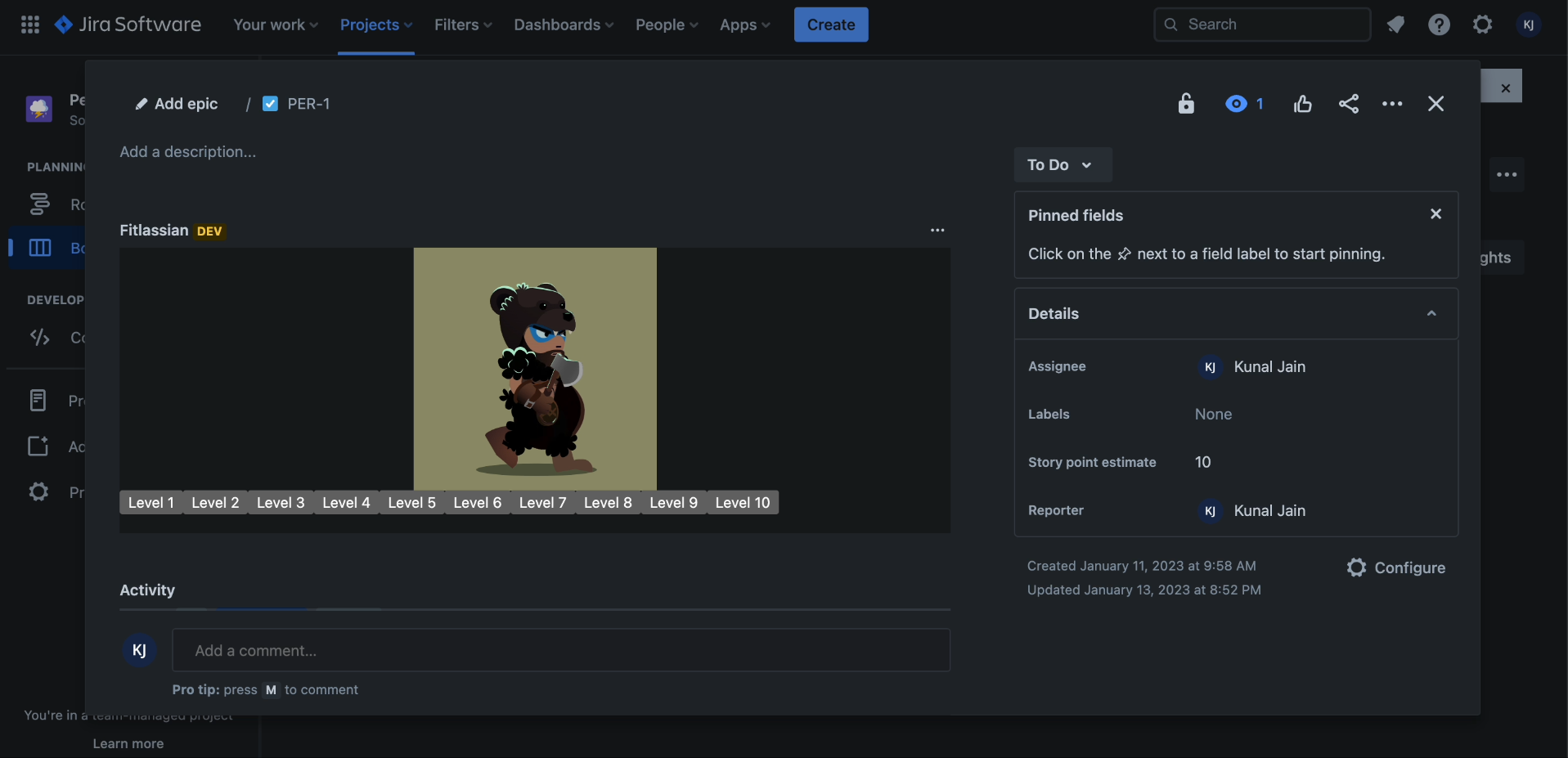Select the Level 6 tab
This screenshot has height=758, width=1568.
tap(477, 503)
